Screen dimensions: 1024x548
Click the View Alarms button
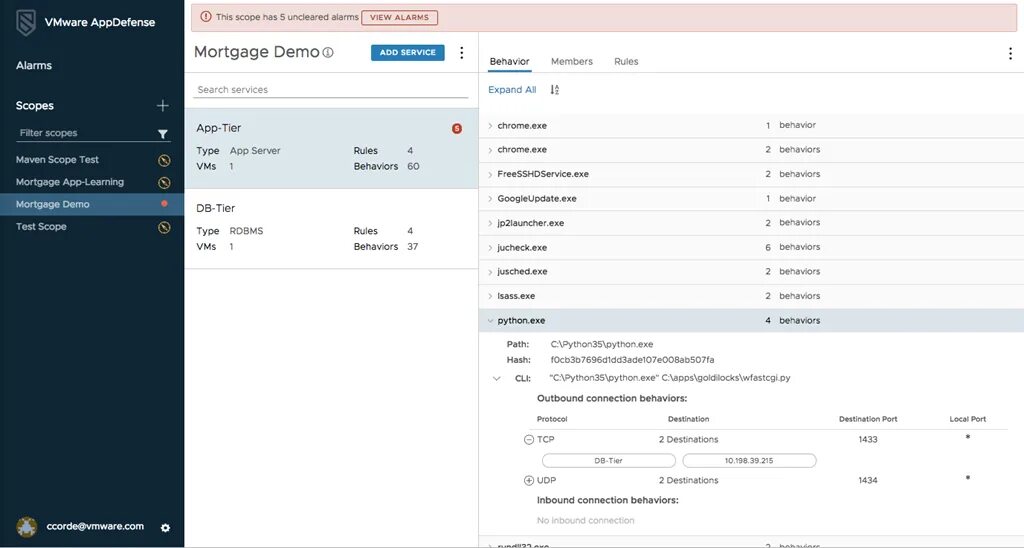pyautogui.click(x=400, y=18)
